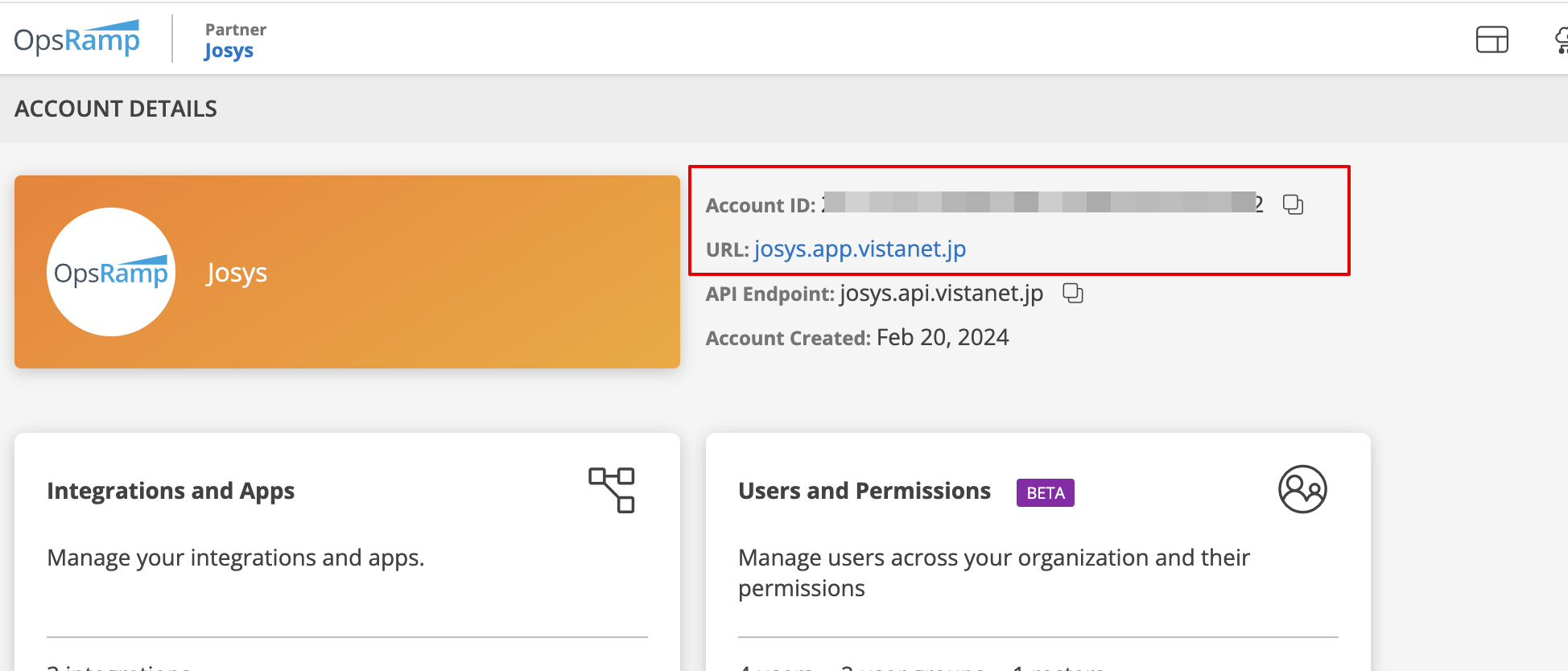
Task: Click the cloud network icon in header
Action: point(1561,39)
